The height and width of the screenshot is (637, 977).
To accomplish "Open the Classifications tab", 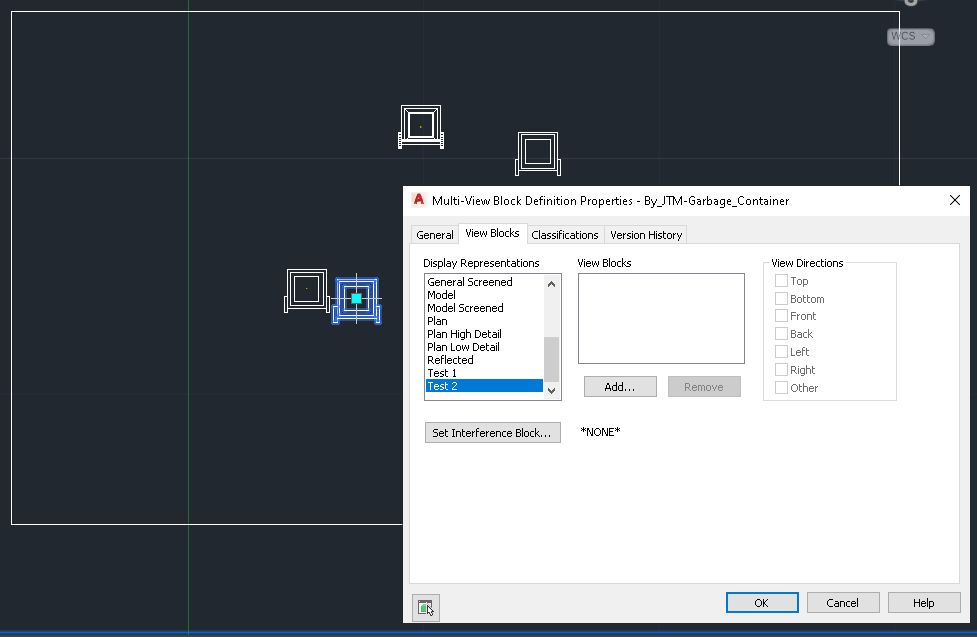I will 565,234.
